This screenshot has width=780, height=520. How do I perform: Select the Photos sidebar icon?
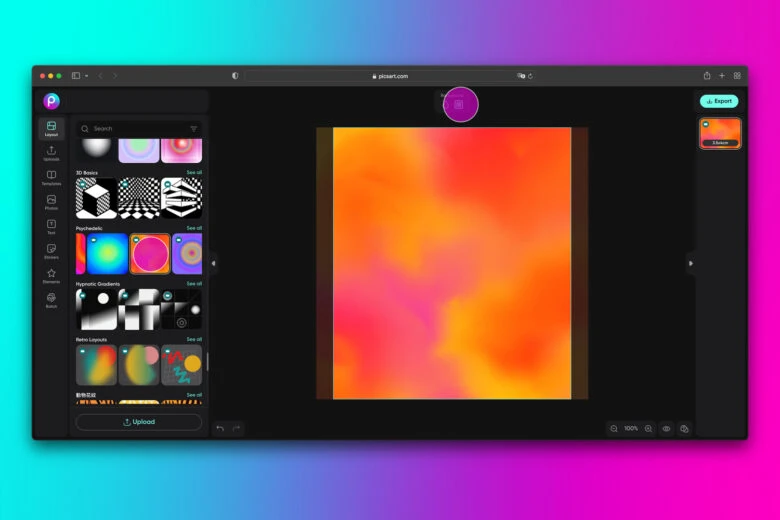tap(51, 201)
